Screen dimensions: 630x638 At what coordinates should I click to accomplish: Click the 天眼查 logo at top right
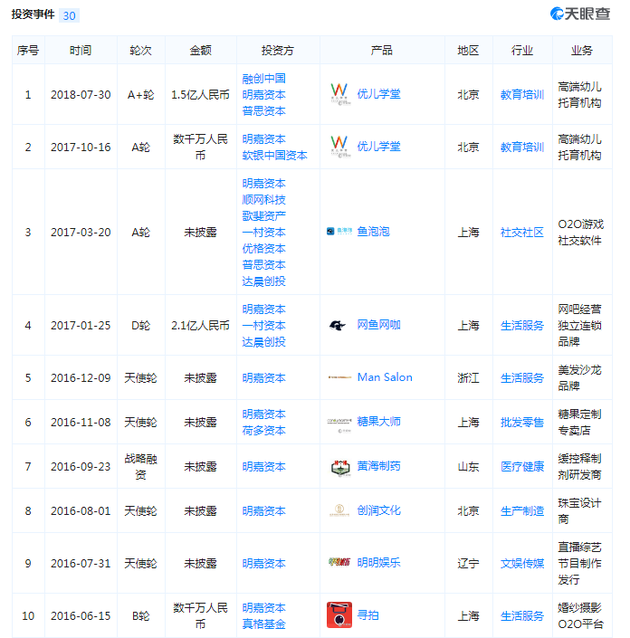(579, 14)
